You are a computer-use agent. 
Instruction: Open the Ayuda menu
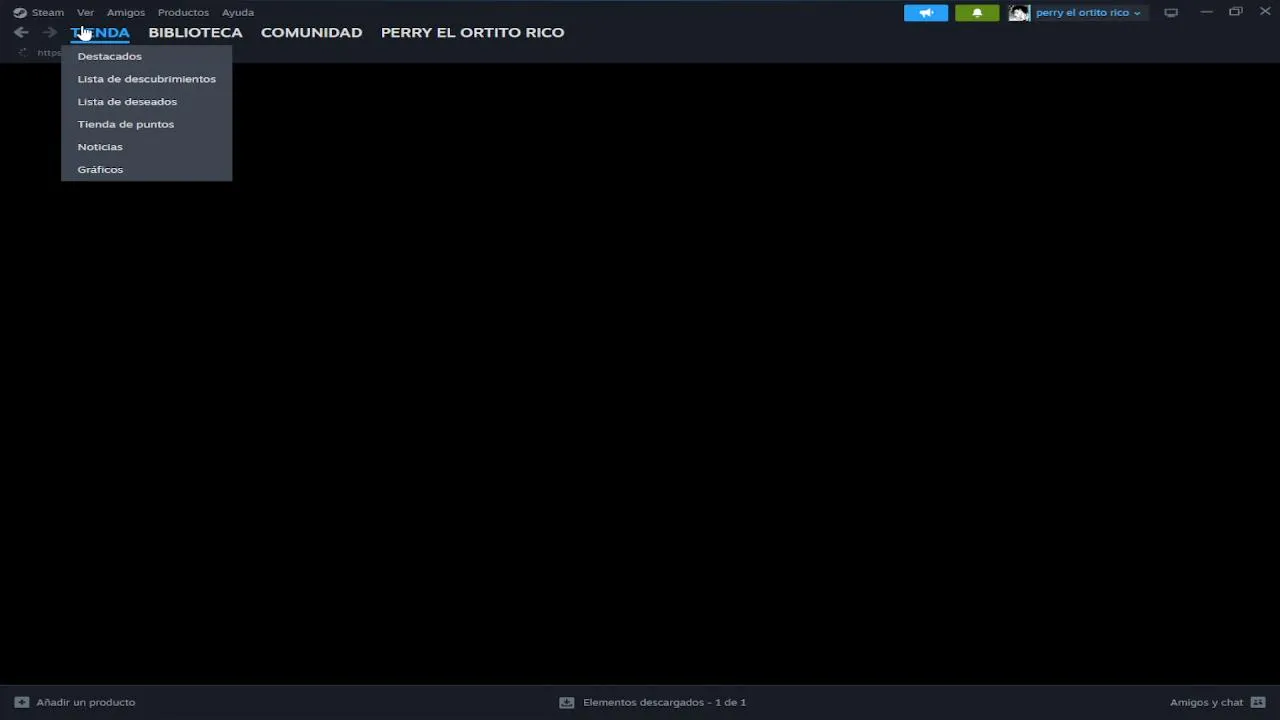click(x=238, y=12)
